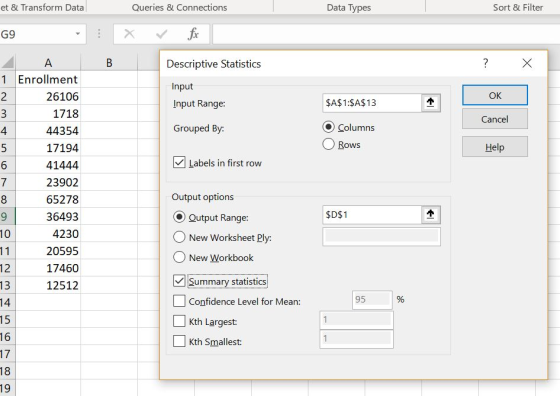Click the Output Range text field showing $D$1
This screenshot has height=396, width=560.
click(x=372, y=215)
